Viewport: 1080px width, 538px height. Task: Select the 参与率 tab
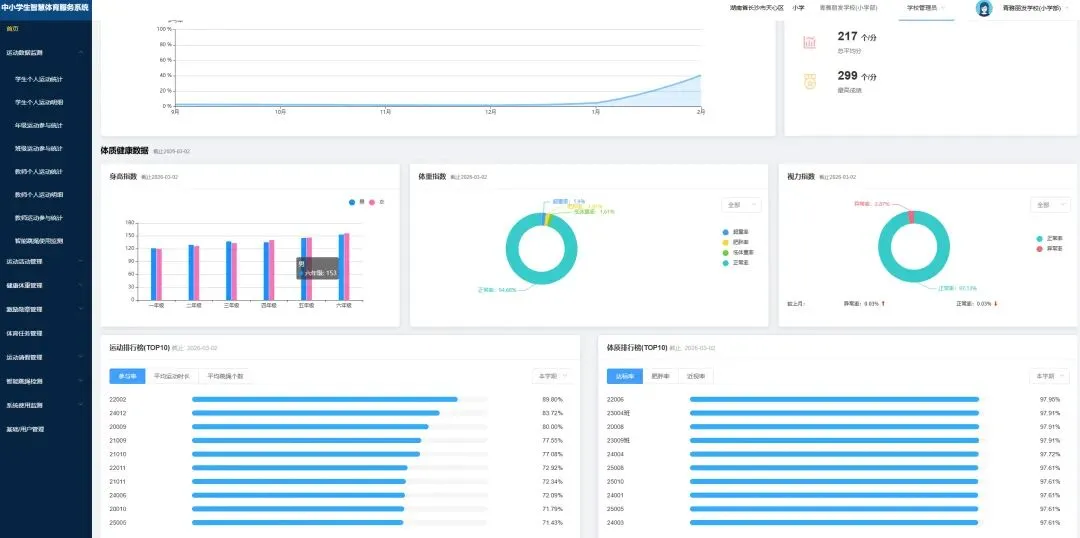[x=127, y=376]
